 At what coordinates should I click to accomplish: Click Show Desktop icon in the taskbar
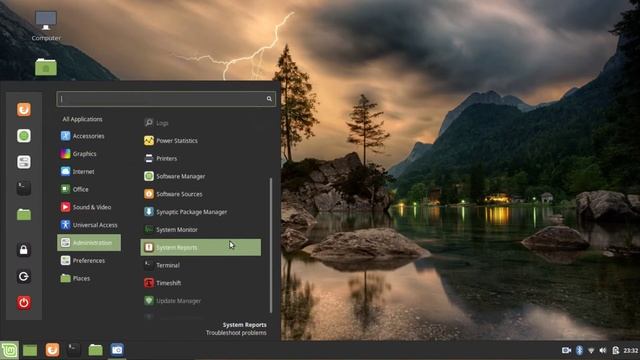[30, 350]
